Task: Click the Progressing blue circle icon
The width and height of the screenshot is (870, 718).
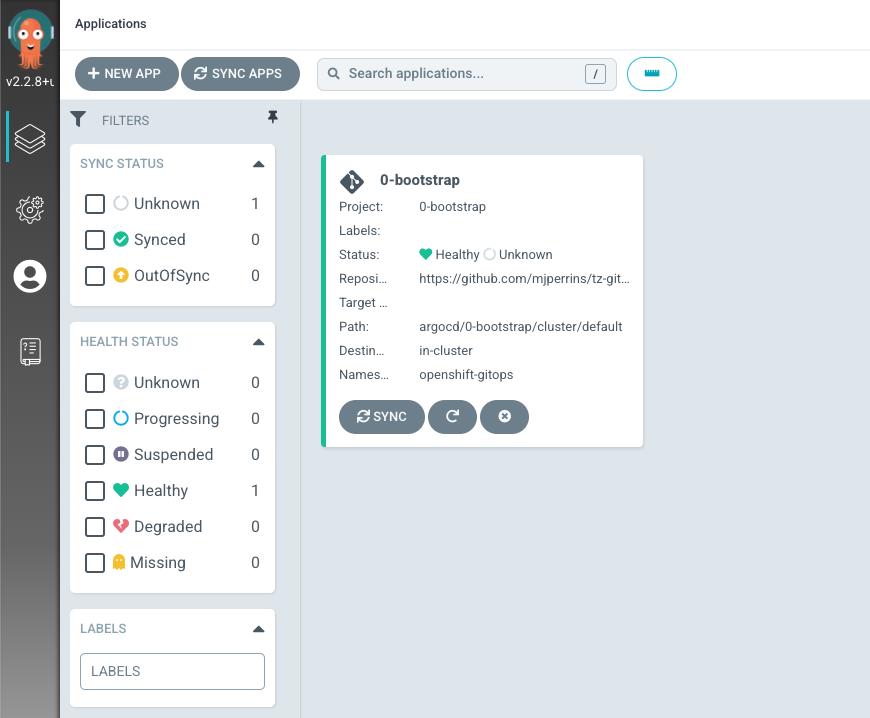Action: pyautogui.click(x=121, y=418)
